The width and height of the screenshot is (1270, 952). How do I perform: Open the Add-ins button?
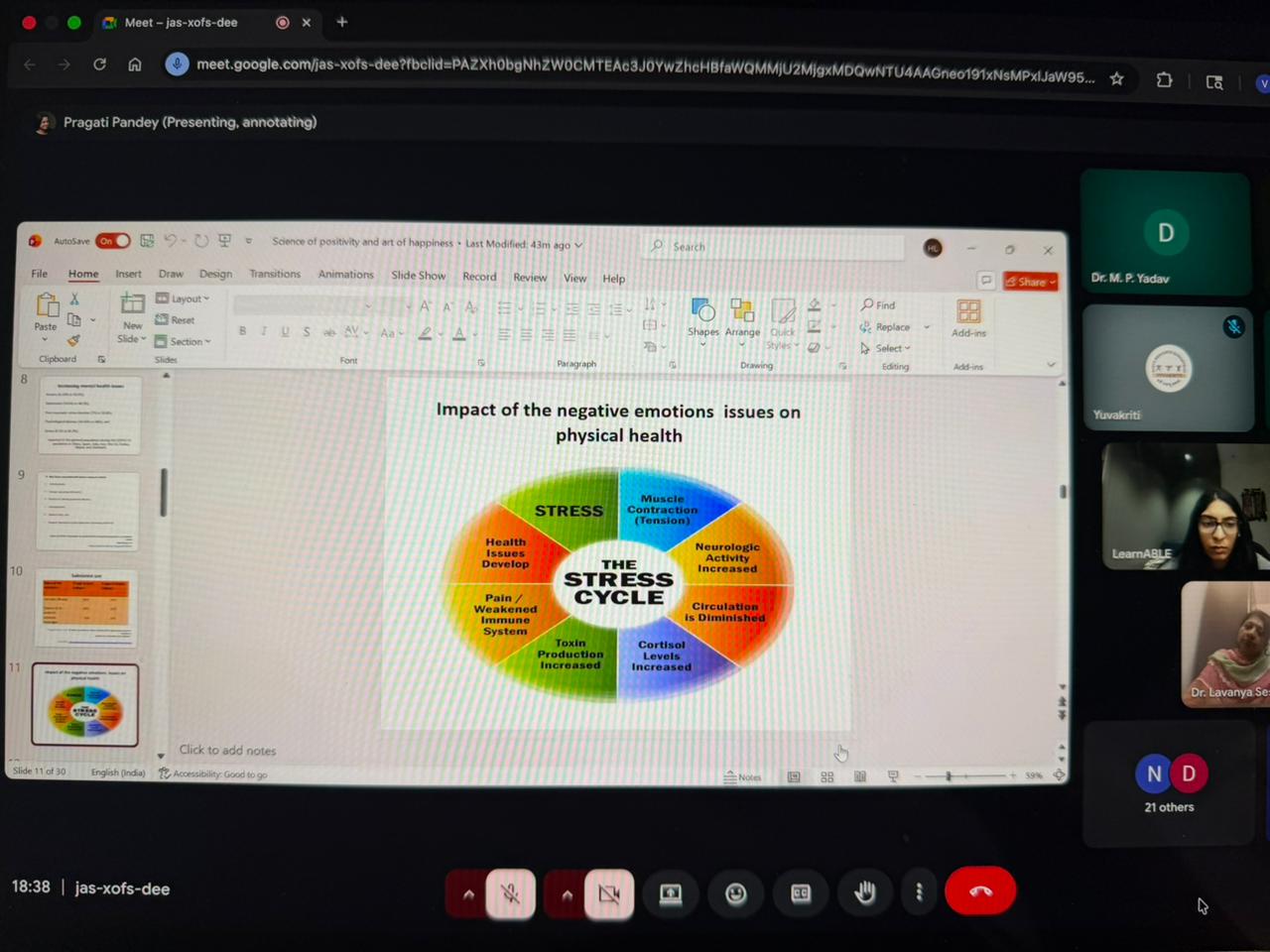tap(969, 319)
